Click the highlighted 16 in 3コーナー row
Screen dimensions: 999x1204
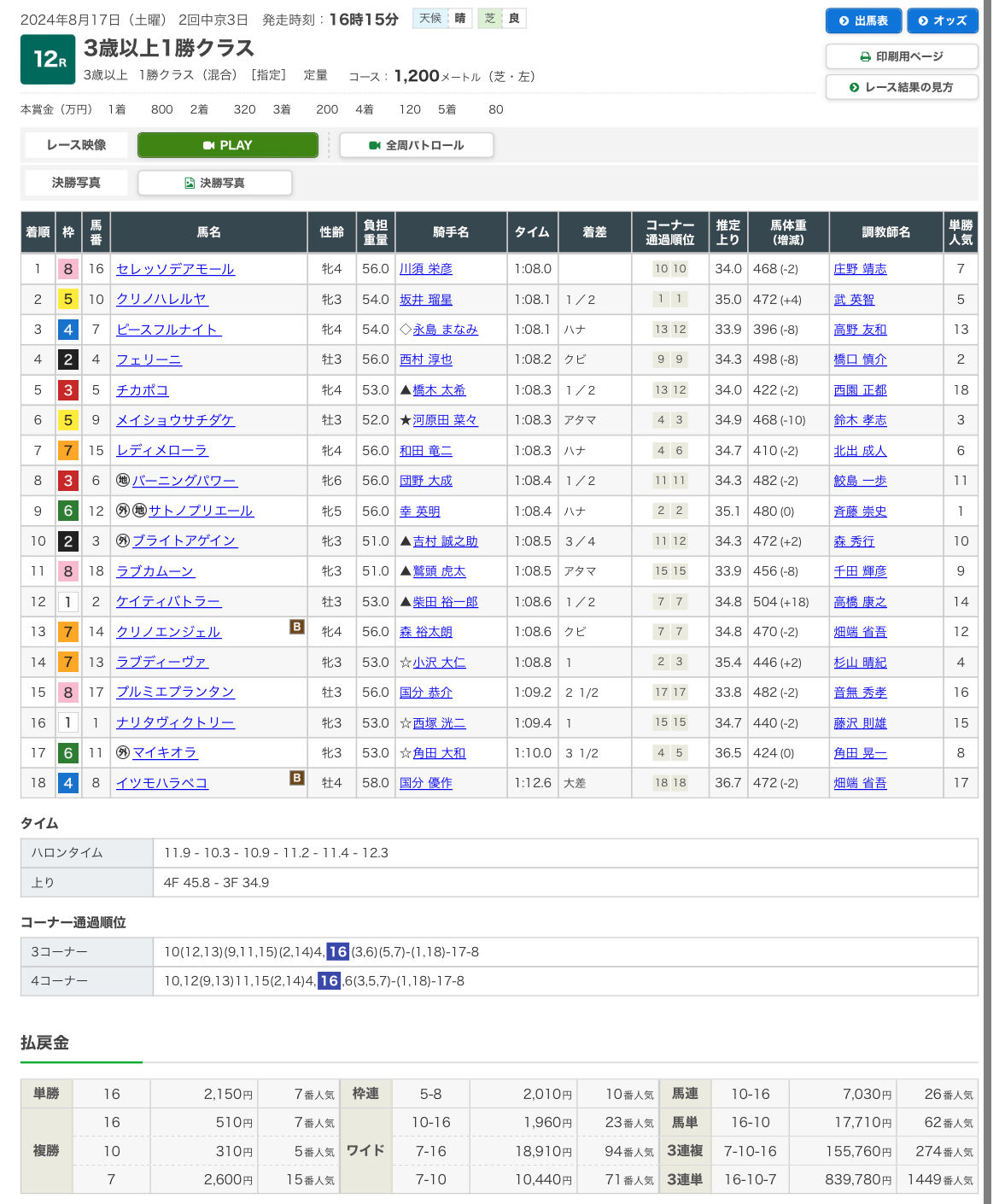[338, 951]
